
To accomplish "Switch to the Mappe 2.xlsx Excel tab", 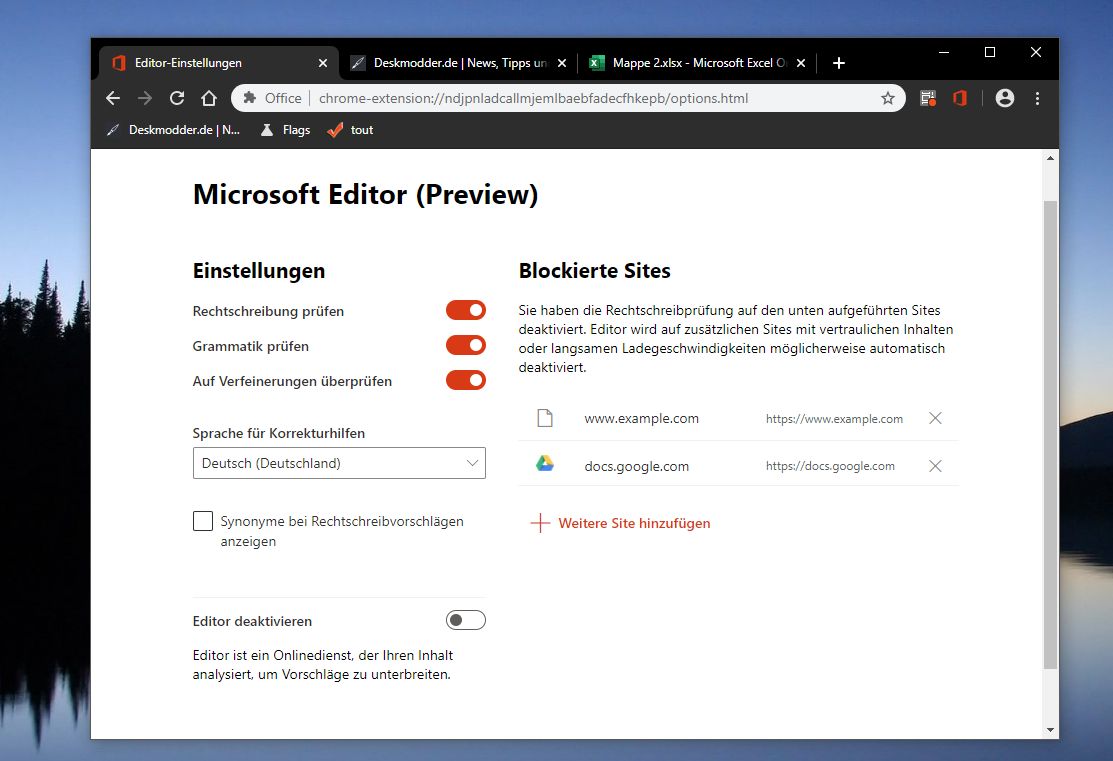I will [x=697, y=63].
